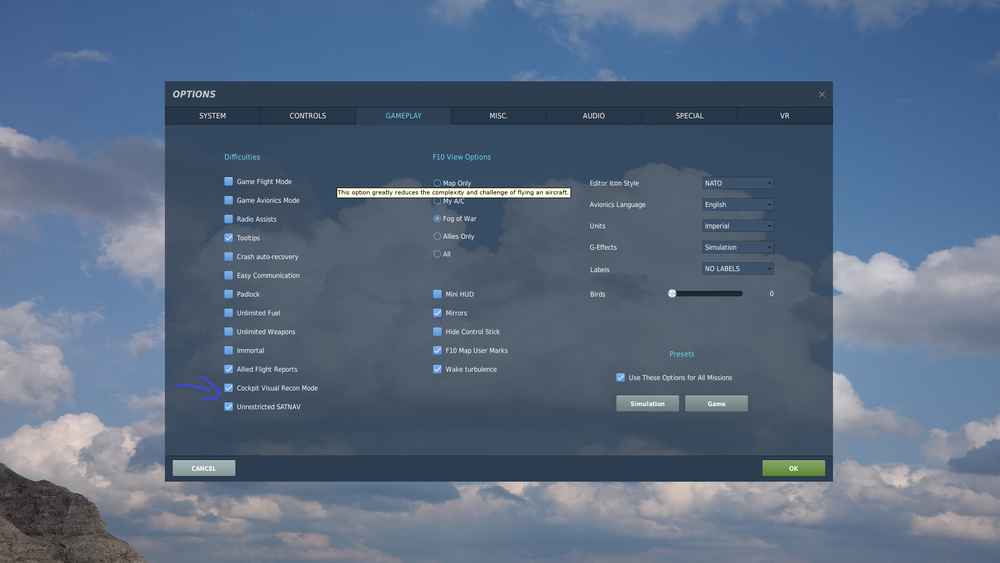Select the GAMEPLAY tab

(x=403, y=116)
